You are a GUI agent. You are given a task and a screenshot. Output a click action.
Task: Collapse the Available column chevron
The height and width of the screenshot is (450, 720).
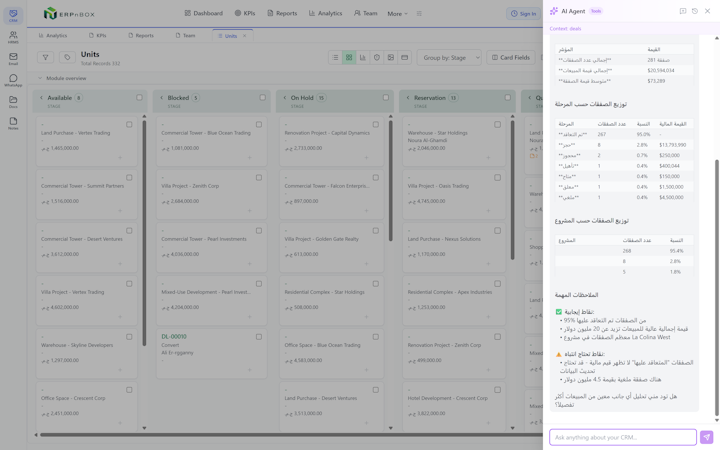pyautogui.click(x=41, y=98)
